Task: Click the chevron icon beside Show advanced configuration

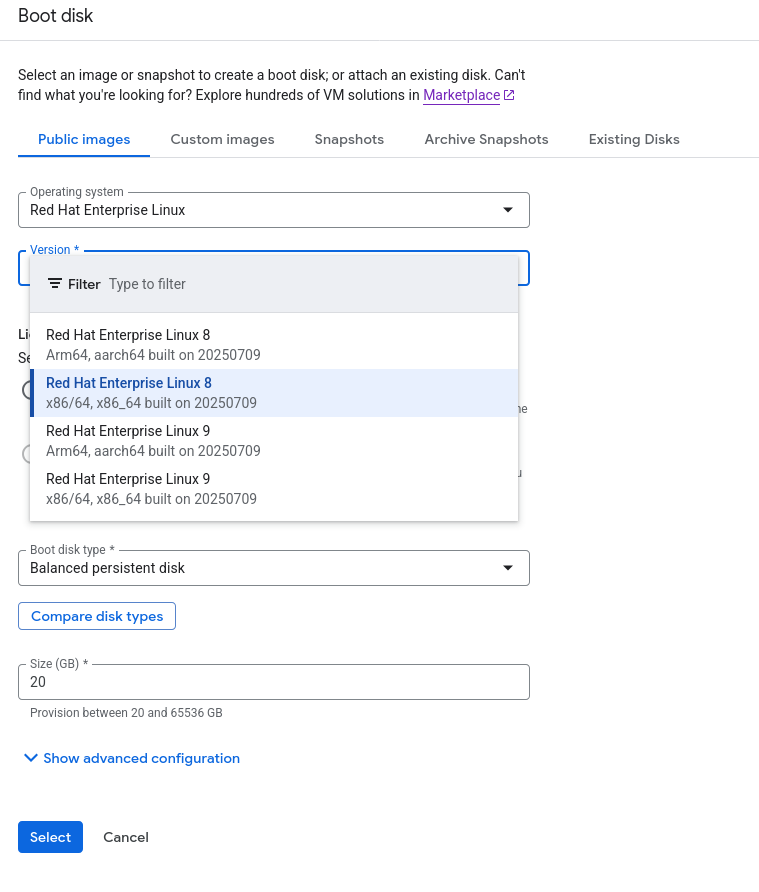Action: click(30, 758)
